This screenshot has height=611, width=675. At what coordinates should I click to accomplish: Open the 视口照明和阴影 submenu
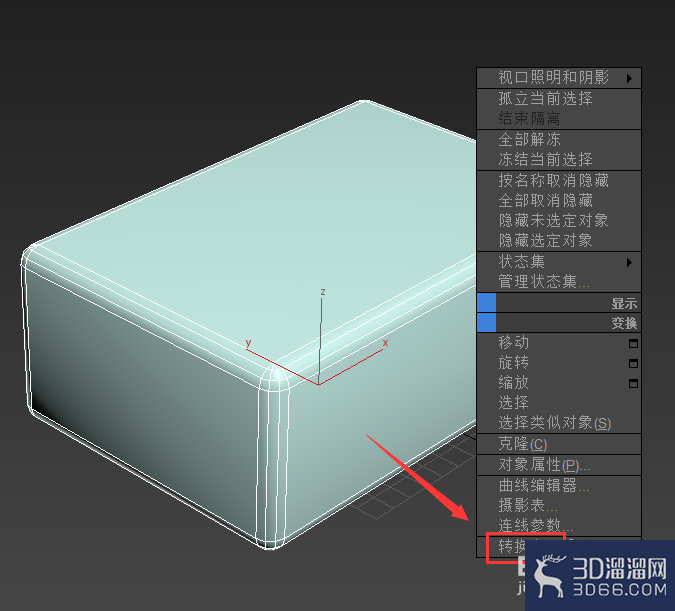(559, 78)
